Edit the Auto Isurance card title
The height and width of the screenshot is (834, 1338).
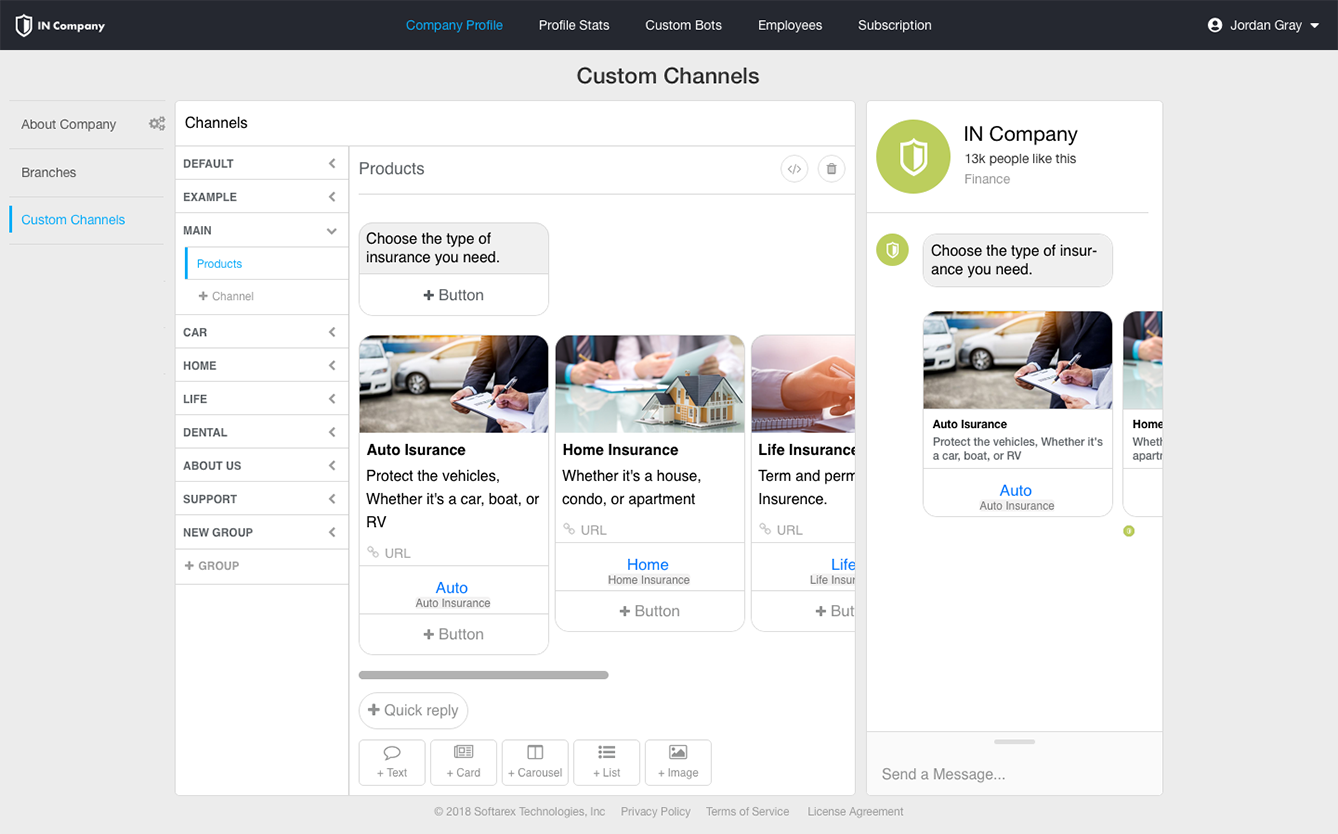416,450
